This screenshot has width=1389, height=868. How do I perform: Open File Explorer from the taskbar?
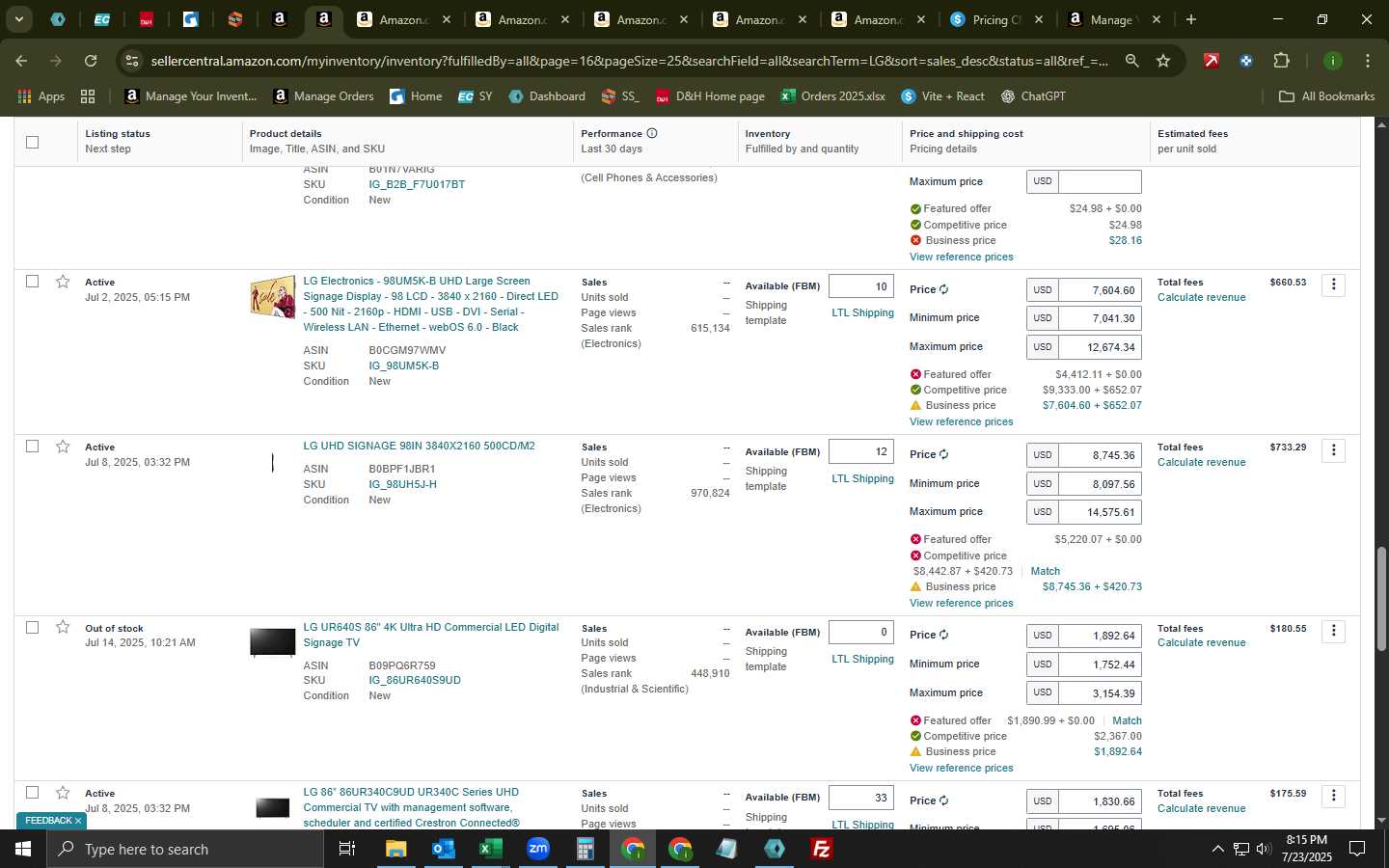tap(395, 849)
